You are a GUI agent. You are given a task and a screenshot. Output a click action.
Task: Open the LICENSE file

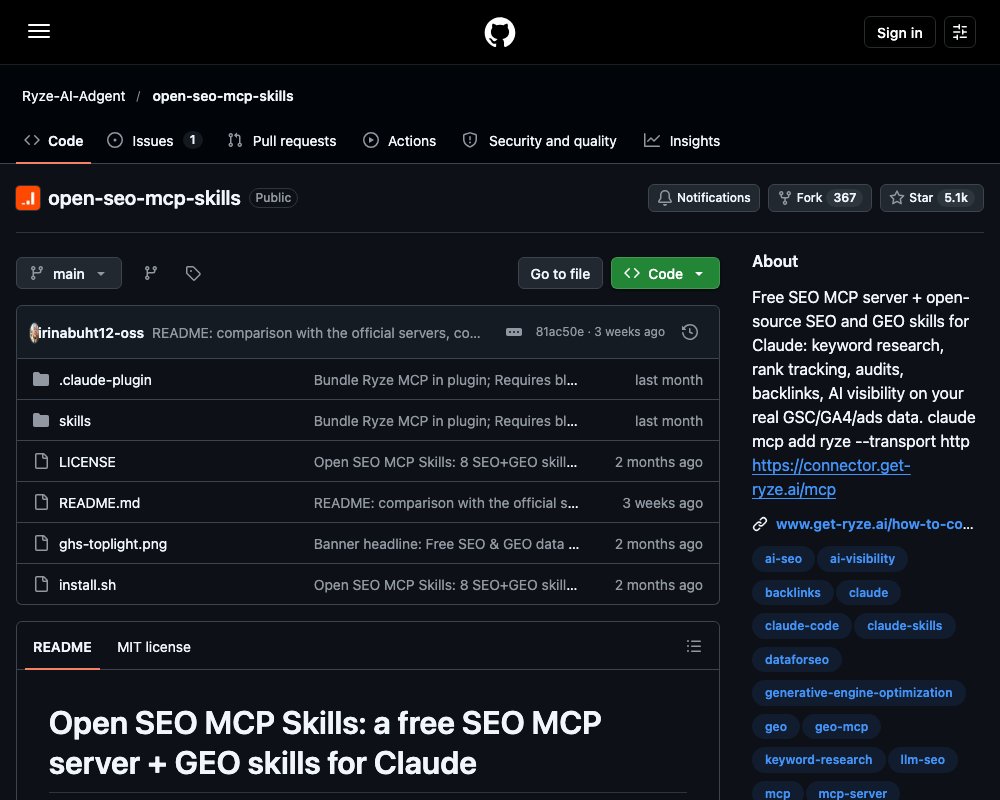(x=87, y=462)
